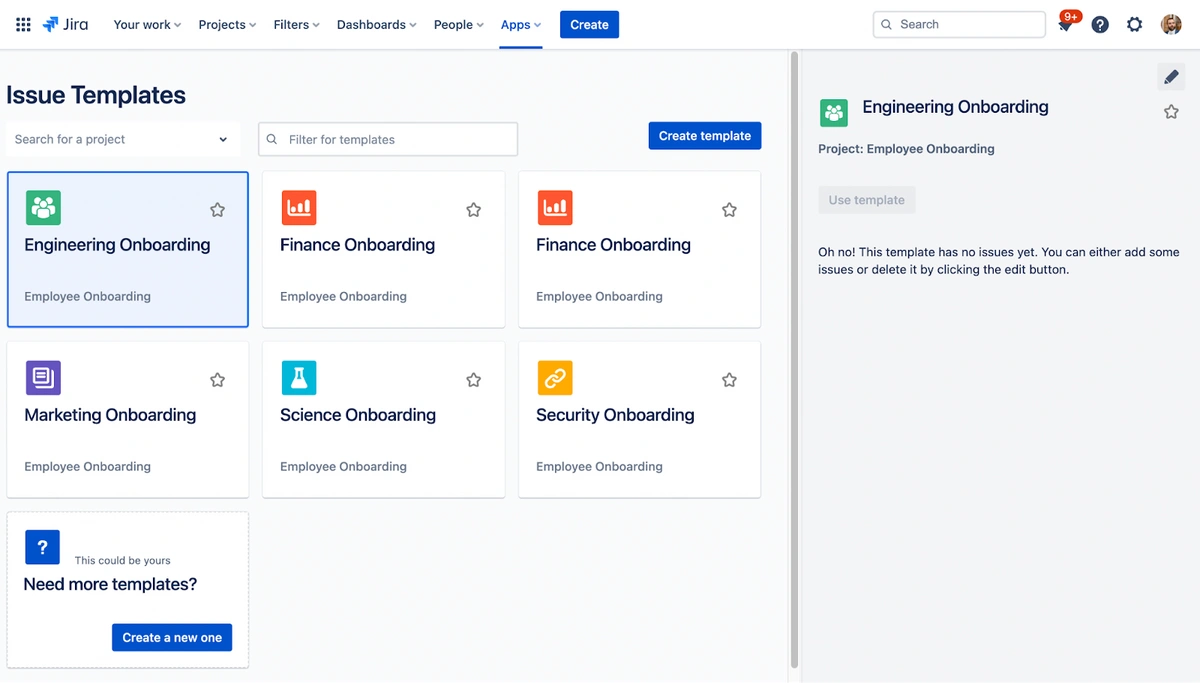Click the Create template button
The image size is (1200, 683).
[704, 135]
